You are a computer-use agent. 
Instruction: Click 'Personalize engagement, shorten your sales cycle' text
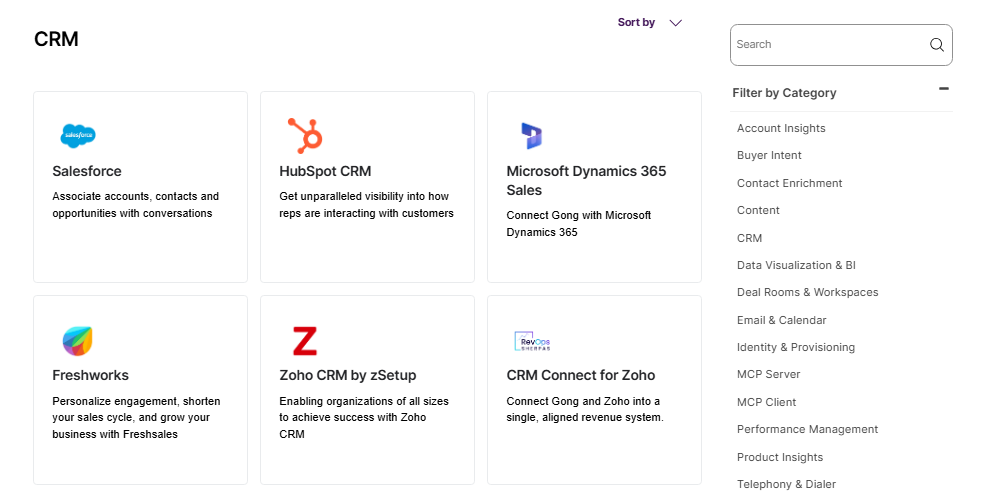(x=136, y=418)
